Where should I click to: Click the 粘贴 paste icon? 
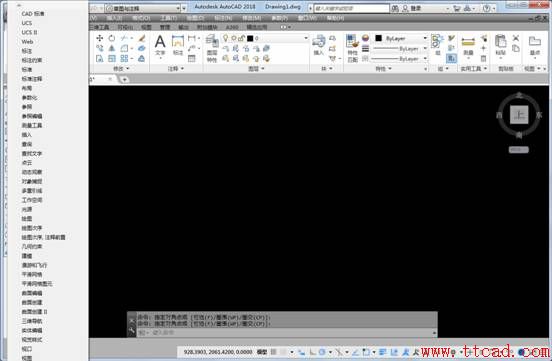[500, 45]
